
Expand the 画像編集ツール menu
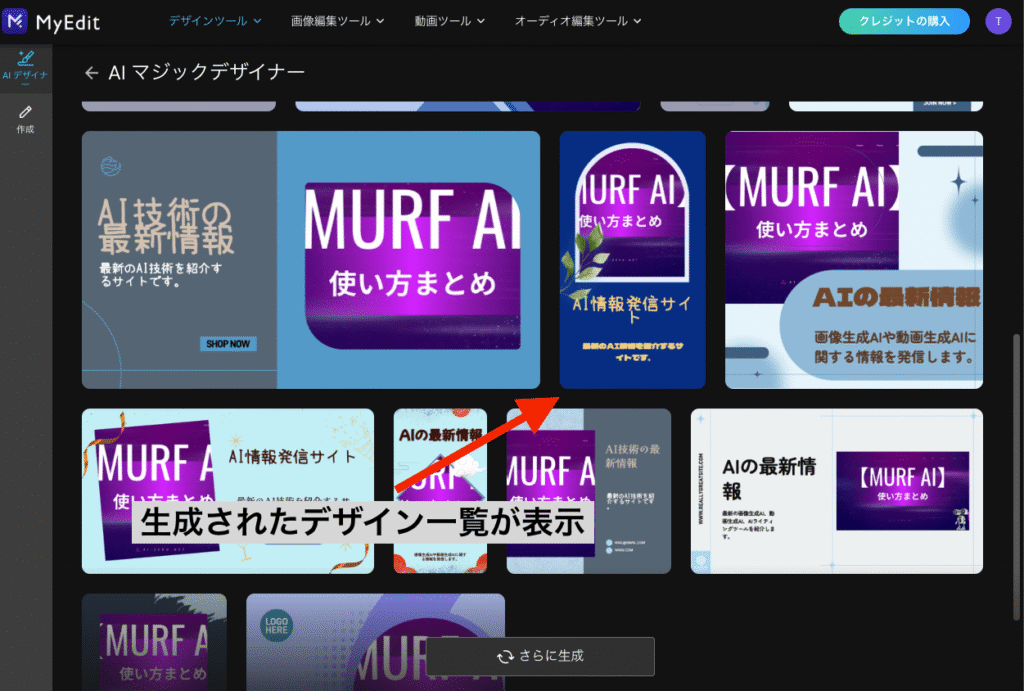(338, 22)
